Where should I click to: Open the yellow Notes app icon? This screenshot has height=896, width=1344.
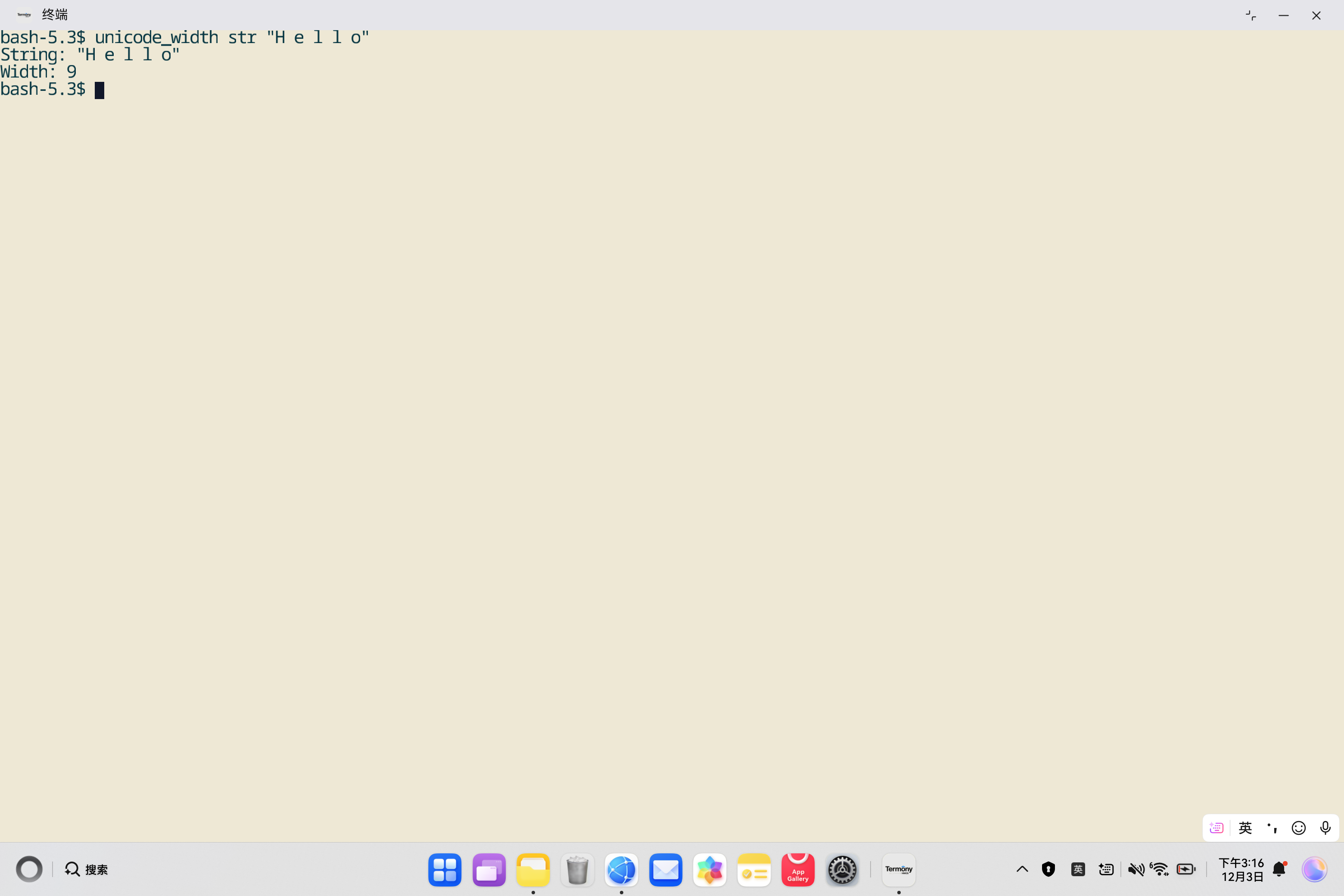pyautogui.click(x=754, y=869)
